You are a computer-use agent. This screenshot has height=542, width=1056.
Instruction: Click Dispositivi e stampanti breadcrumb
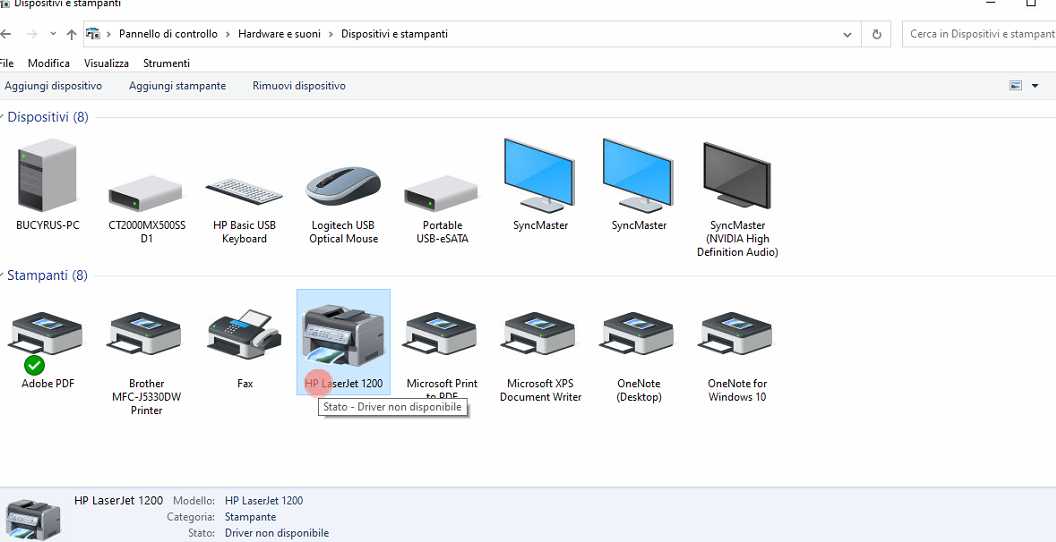tap(394, 34)
